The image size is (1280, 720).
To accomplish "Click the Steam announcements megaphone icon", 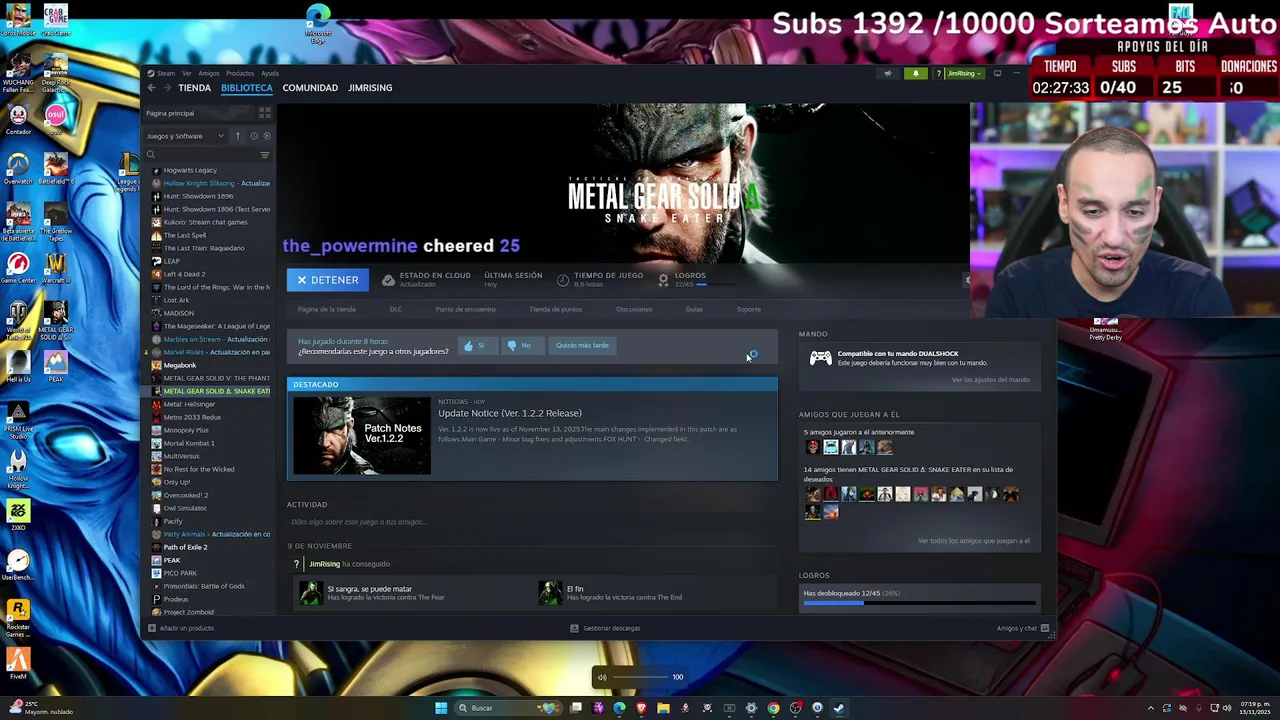I will [887, 73].
